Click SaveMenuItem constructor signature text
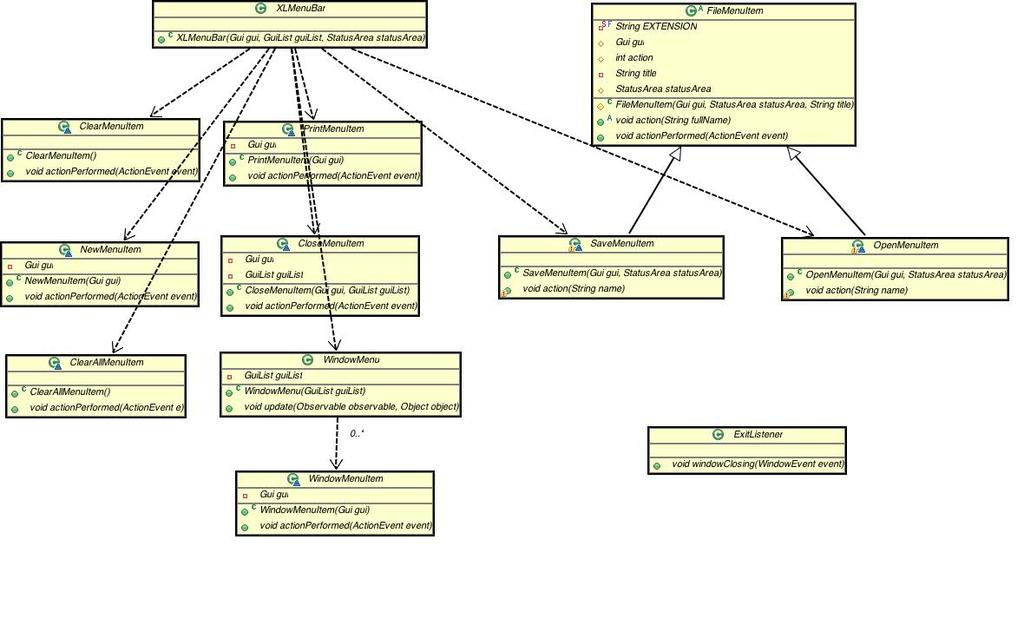This screenshot has width=1024, height=625. 622,273
